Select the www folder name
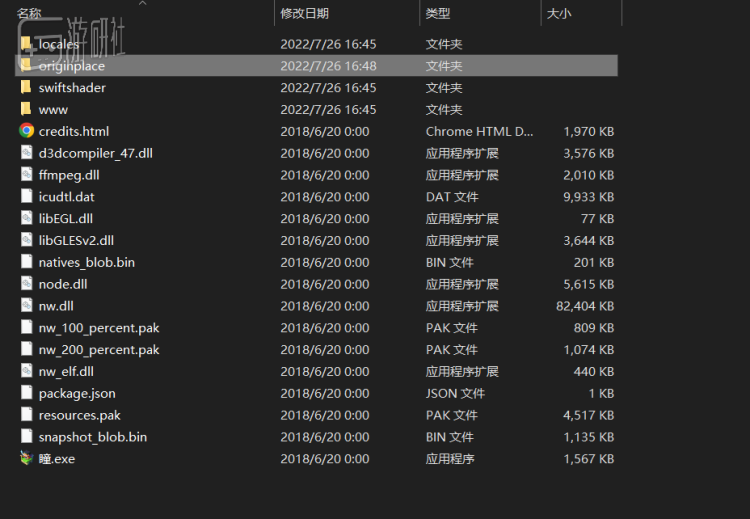This screenshot has height=519, width=750. [x=53, y=110]
